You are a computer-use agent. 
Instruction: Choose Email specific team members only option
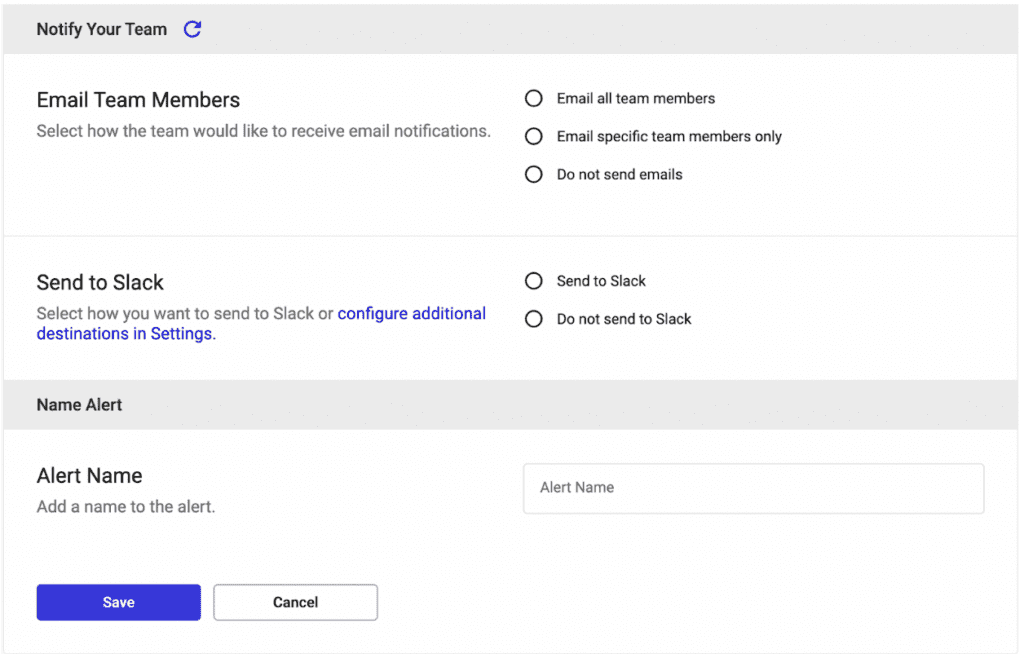click(534, 136)
